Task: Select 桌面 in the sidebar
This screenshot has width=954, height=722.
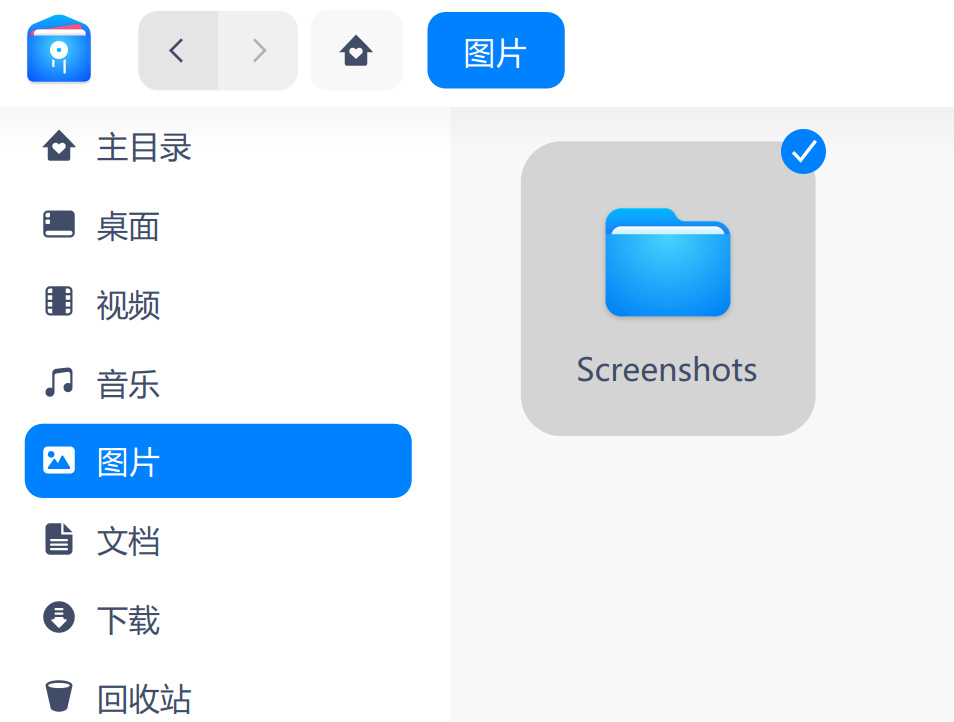Action: 128,227
